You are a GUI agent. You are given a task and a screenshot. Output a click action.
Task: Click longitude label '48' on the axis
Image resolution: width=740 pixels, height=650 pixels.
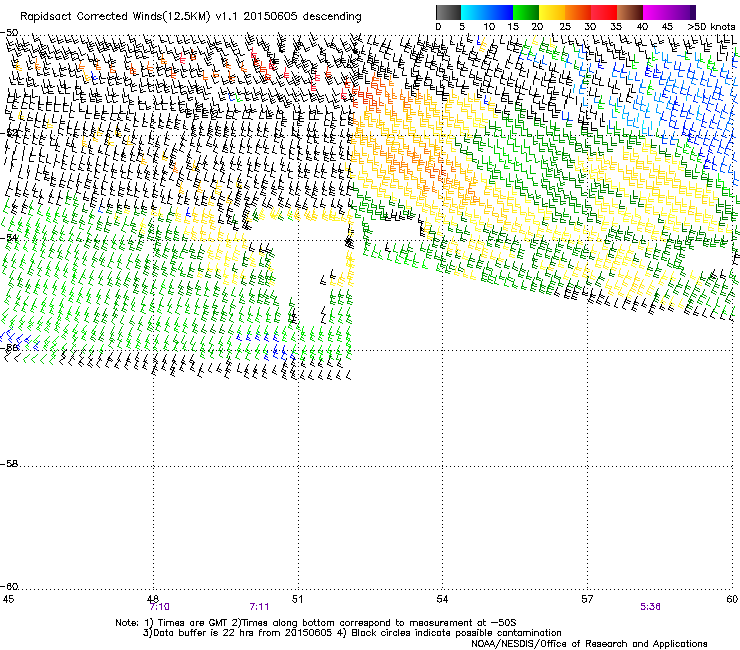pyautogui.click(x=152, y=599)
